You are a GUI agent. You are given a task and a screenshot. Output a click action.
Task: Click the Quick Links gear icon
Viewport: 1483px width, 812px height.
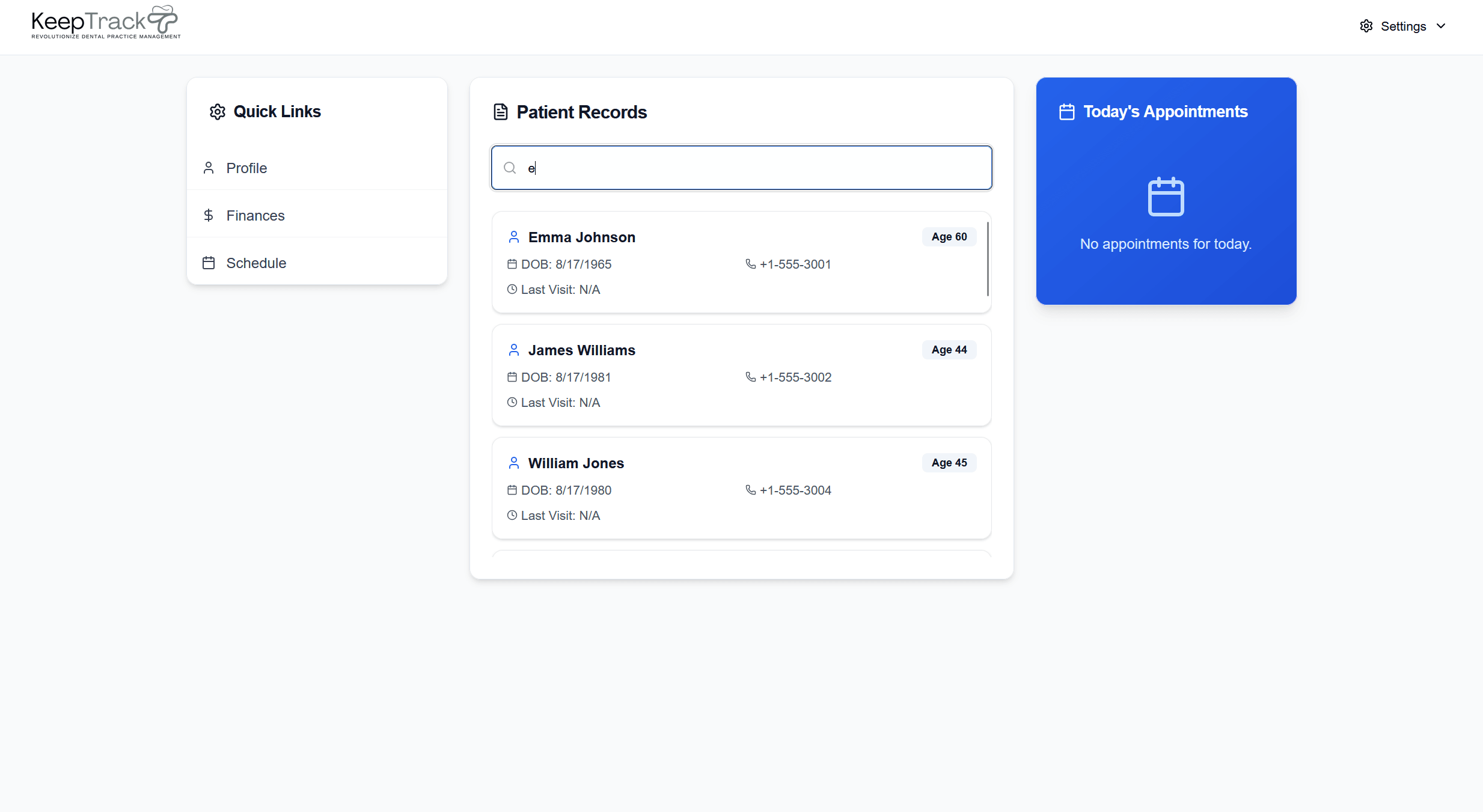pos(217,112)
